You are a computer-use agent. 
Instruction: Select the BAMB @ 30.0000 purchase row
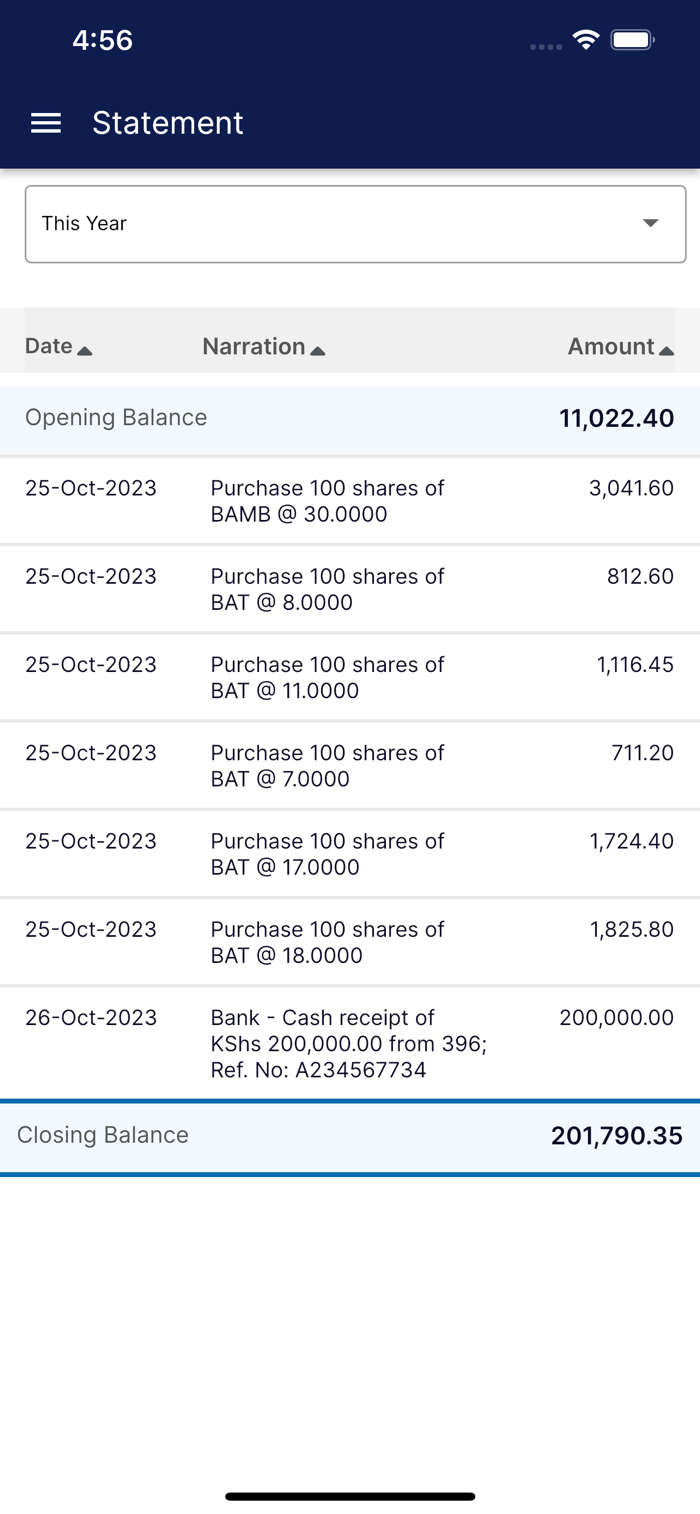(x=350, y=501)
